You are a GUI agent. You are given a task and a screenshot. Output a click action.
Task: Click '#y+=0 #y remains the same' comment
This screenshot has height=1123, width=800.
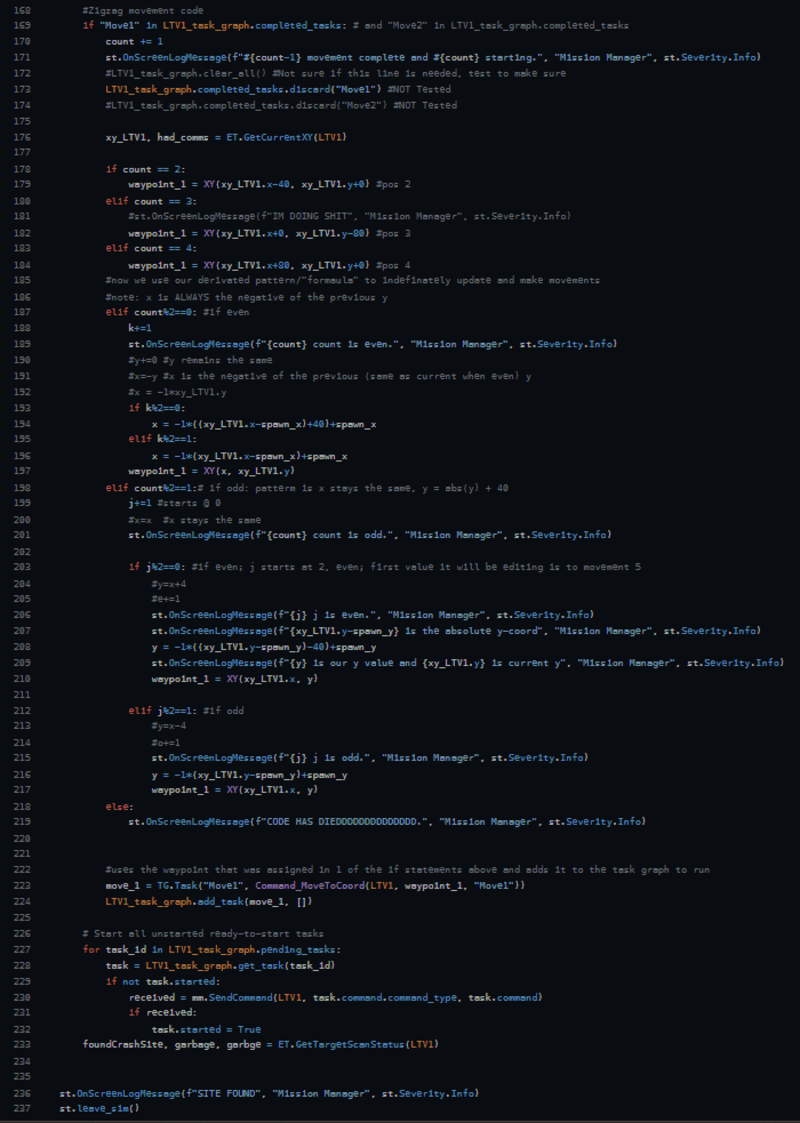[200, 360]
